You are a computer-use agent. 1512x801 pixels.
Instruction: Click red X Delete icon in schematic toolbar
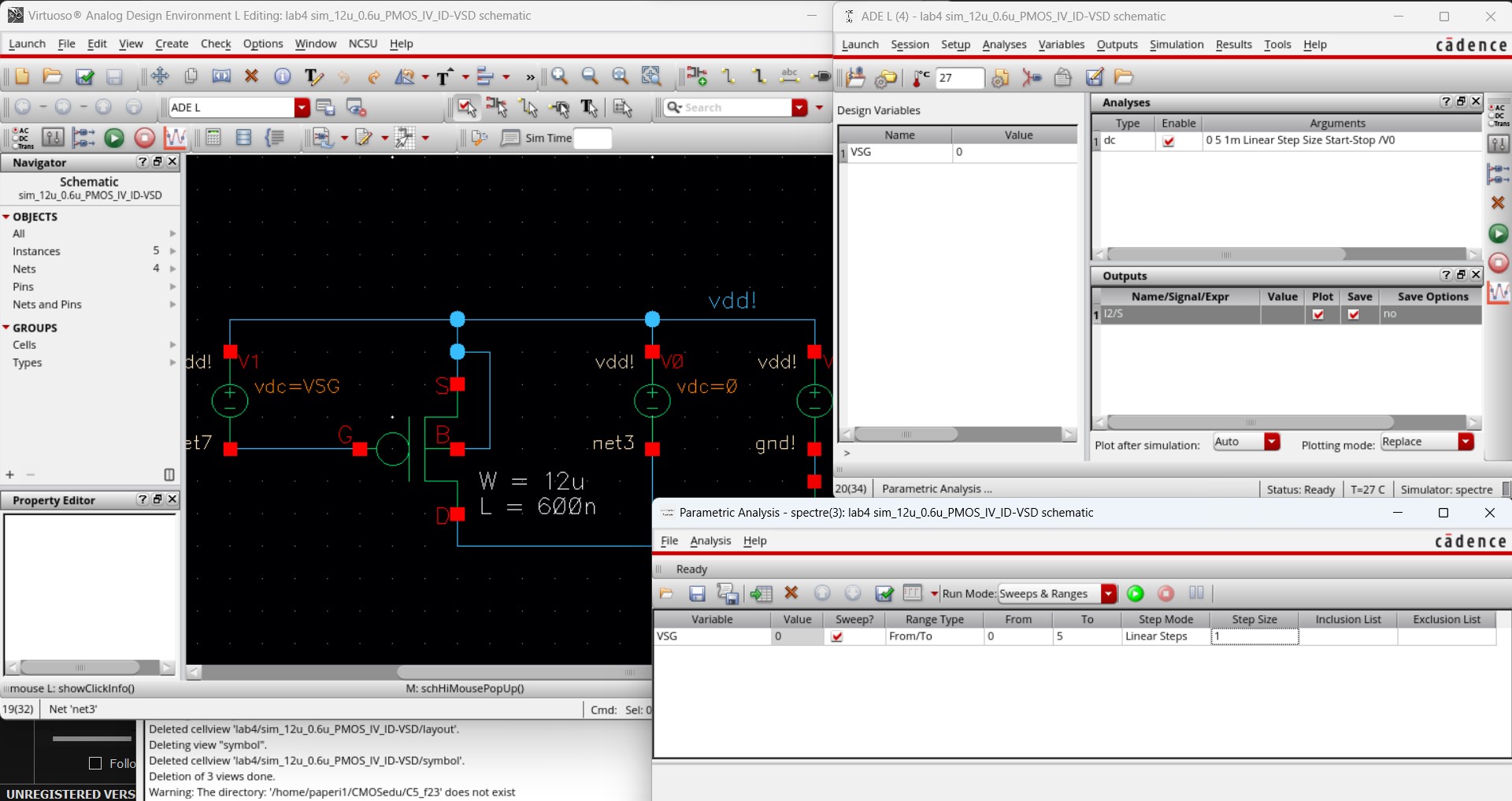tap(251, 76)
